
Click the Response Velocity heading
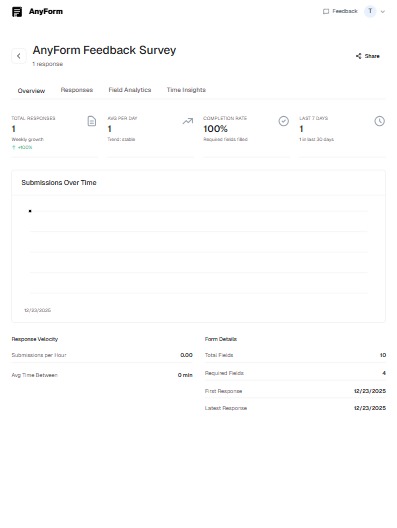35,339
